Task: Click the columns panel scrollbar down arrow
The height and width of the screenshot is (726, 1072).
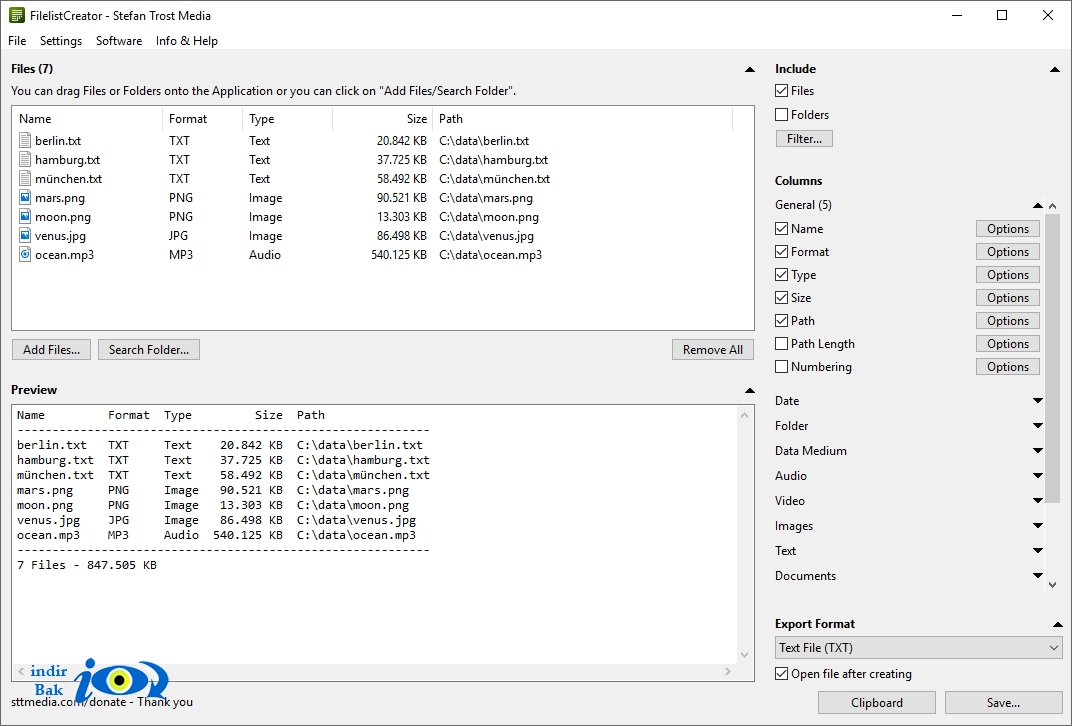Action: [x=1052, y=585]
